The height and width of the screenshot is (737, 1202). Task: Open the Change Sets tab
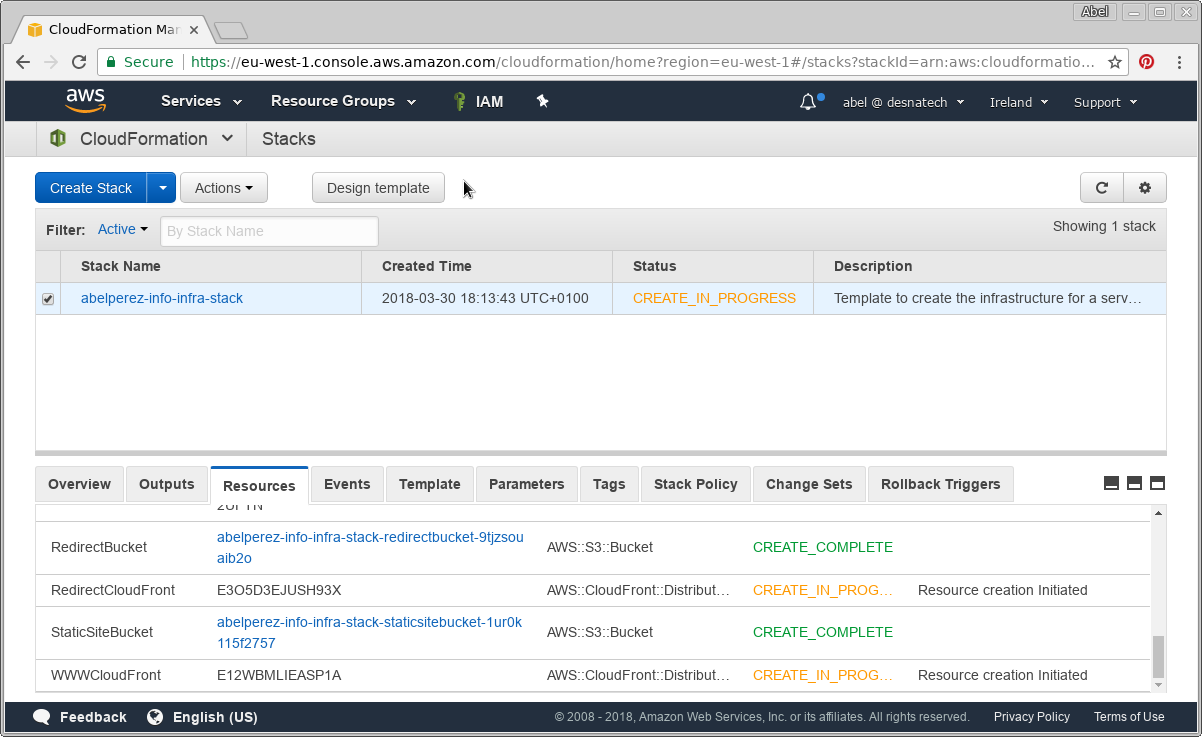[x=809, y=484]
